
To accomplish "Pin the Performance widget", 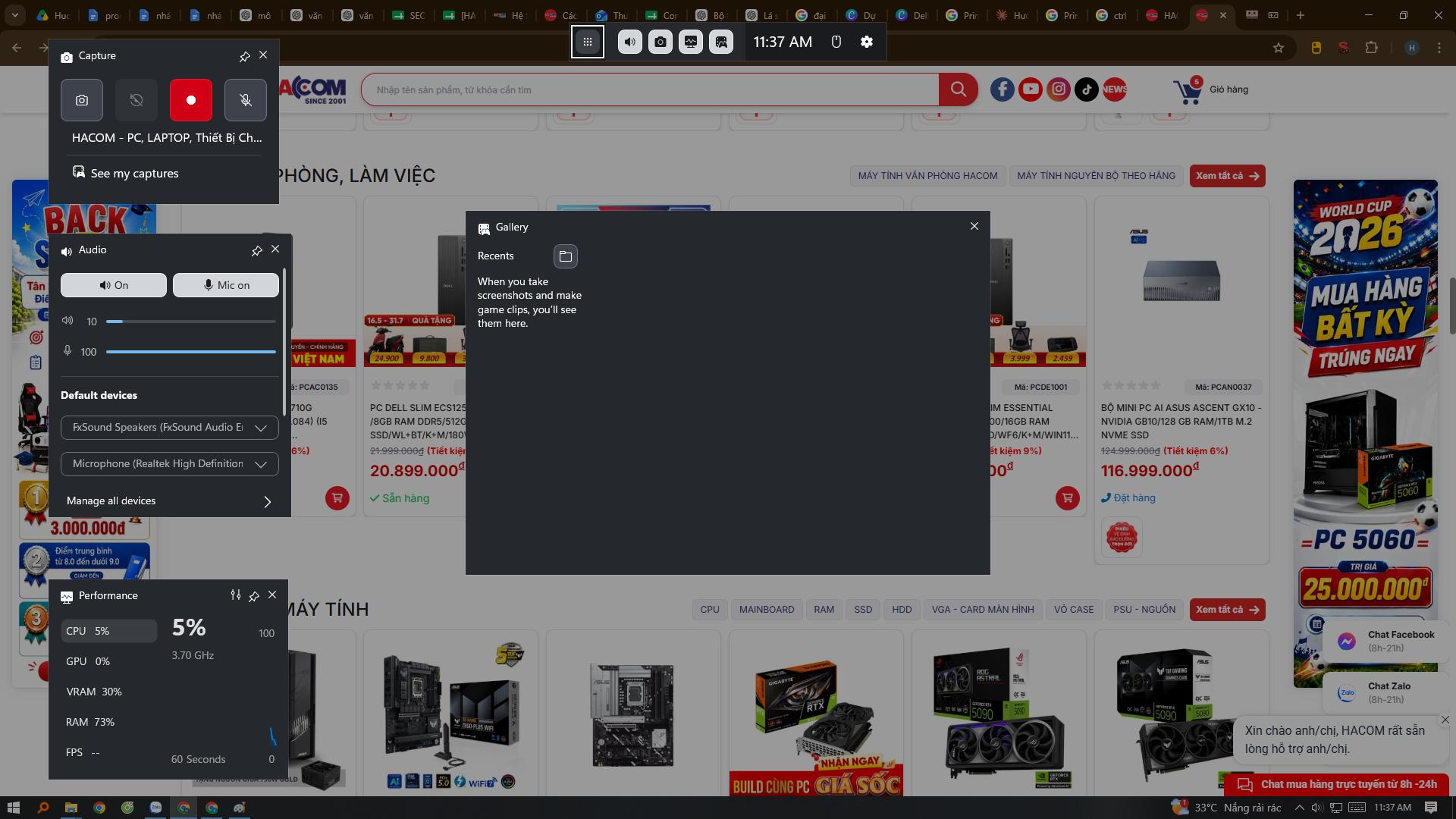I will pos(254,596).
